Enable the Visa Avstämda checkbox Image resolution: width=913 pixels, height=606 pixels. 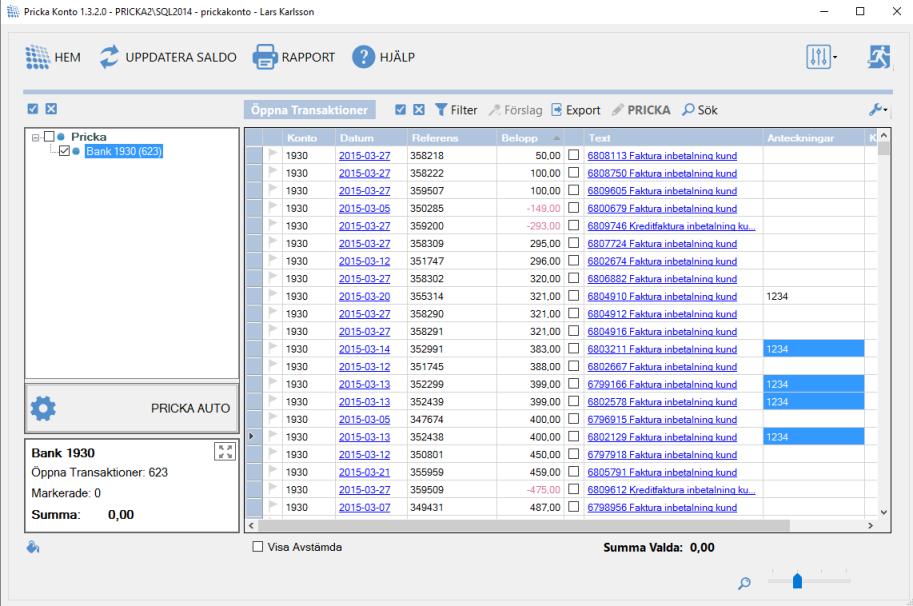[257, 547]
